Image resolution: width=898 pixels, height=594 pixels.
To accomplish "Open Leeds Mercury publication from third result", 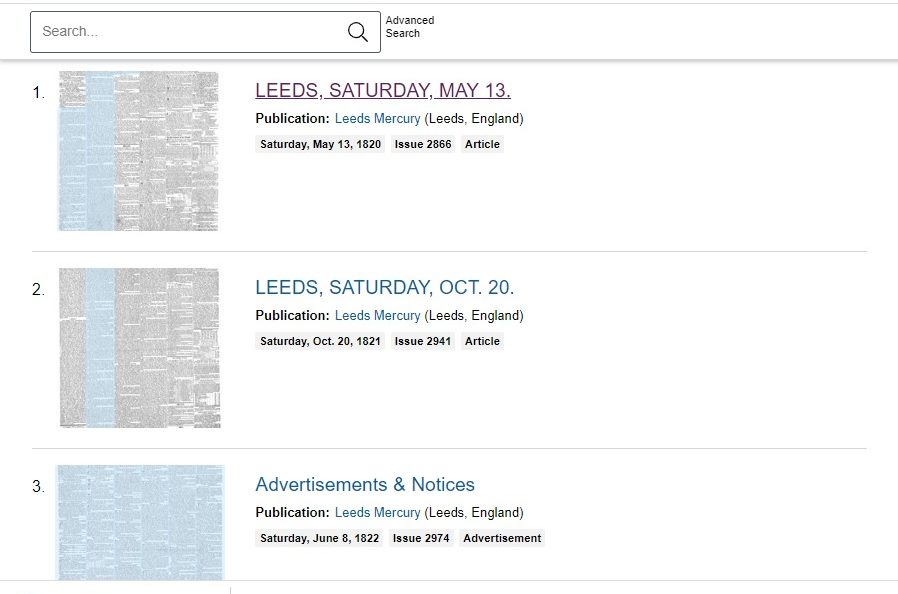I will (x=377, y=512).
